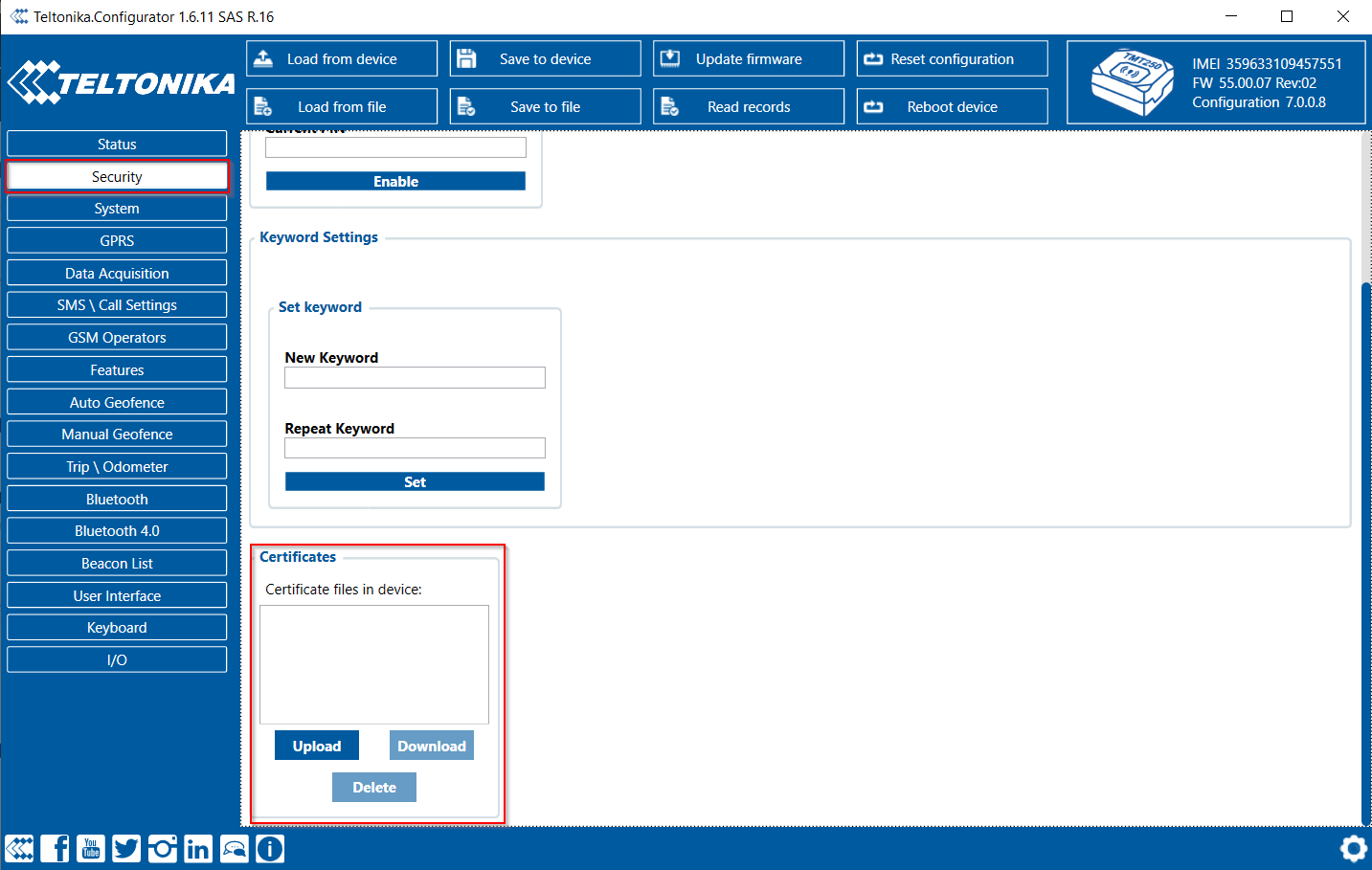Open the LinkedIn icon in footer

tap(198, 848)
